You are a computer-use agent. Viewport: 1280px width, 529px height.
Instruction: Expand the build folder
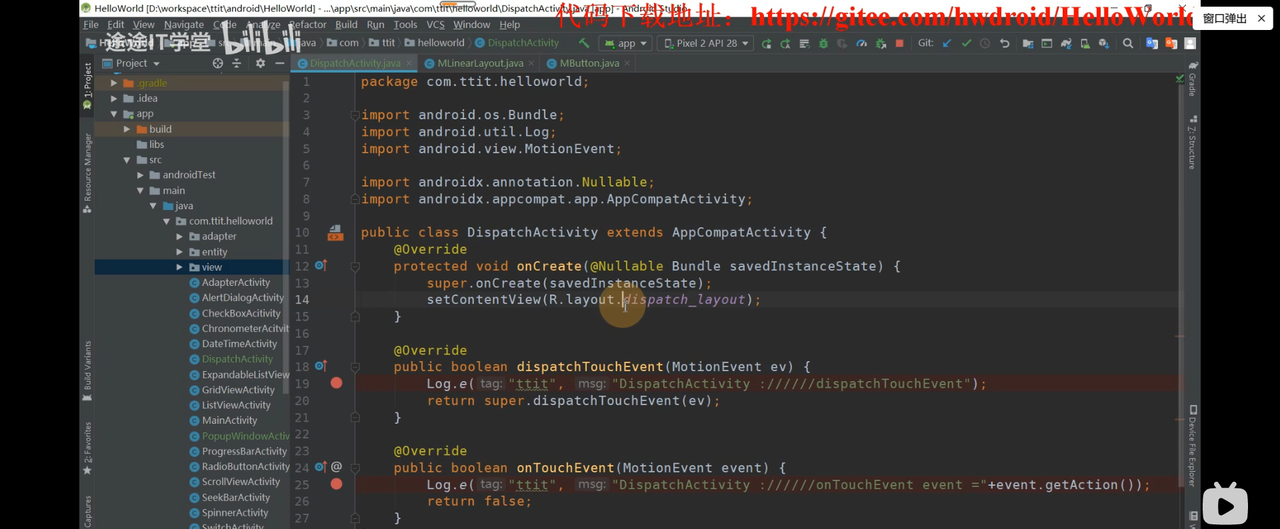(x=127, y=129)
